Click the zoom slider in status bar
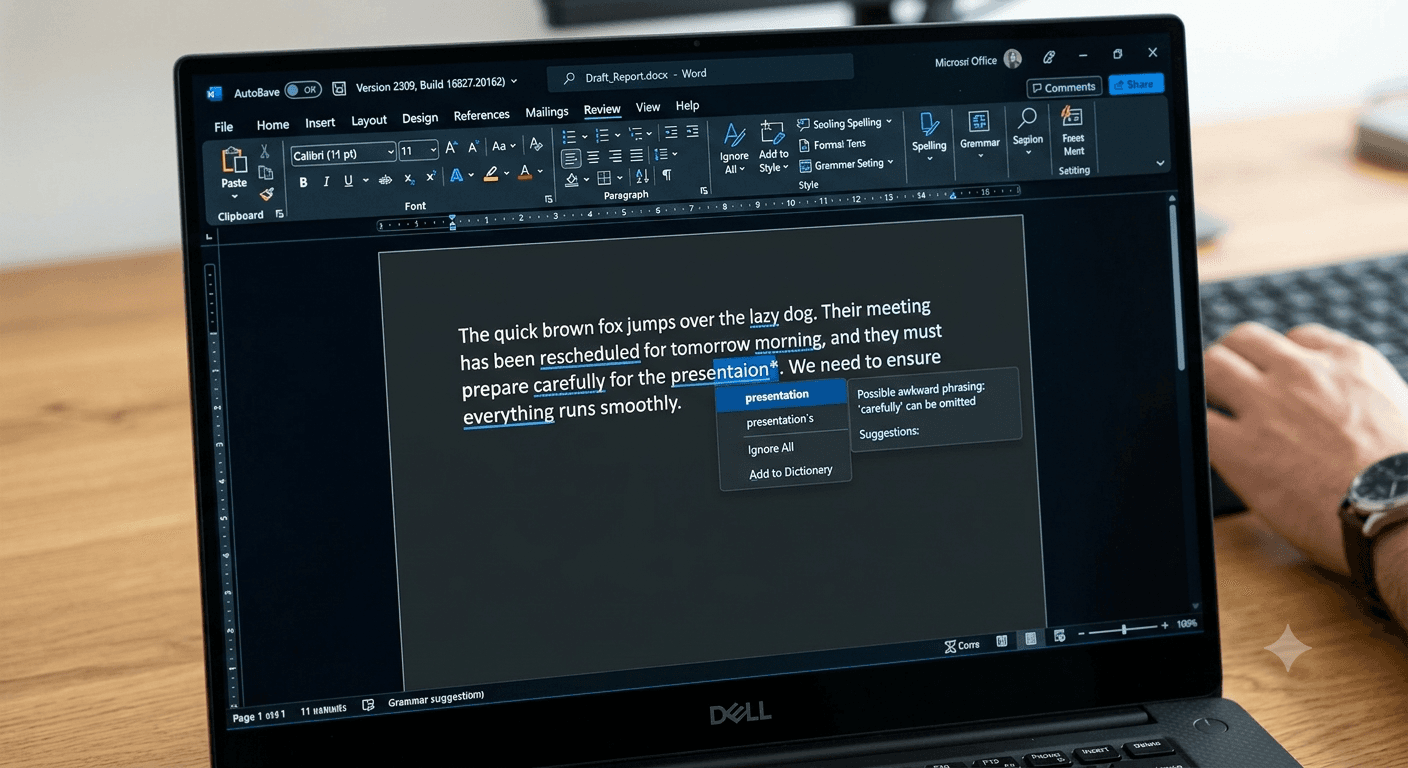This screenshot has width=1408, height=768. pos(1124,629)
